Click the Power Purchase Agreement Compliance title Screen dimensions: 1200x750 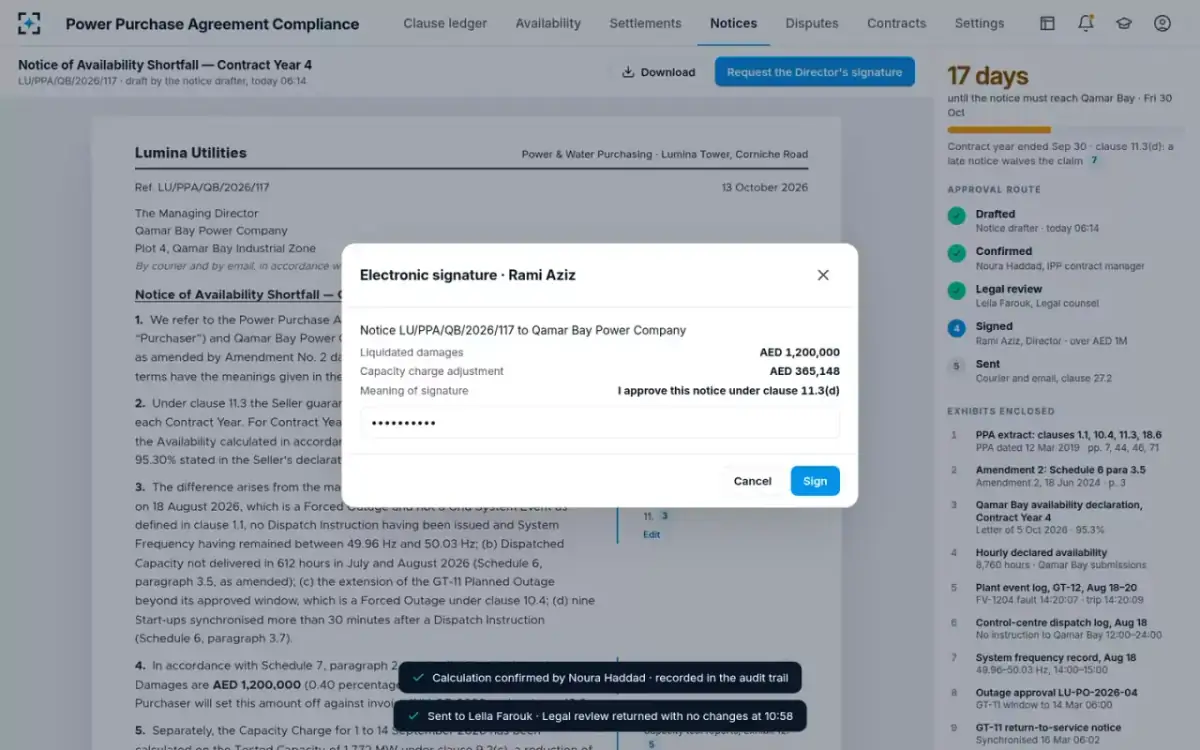(212, 24)
